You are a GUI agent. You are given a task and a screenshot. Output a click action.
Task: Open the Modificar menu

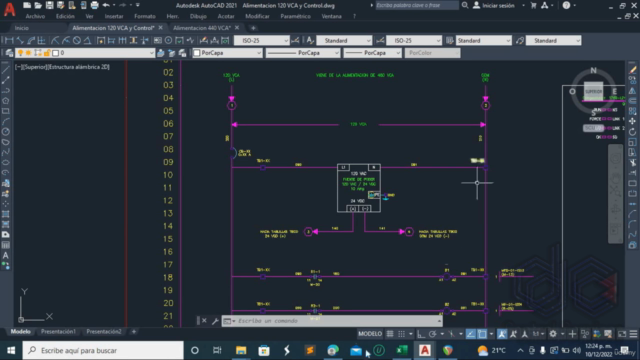(257, 16)
